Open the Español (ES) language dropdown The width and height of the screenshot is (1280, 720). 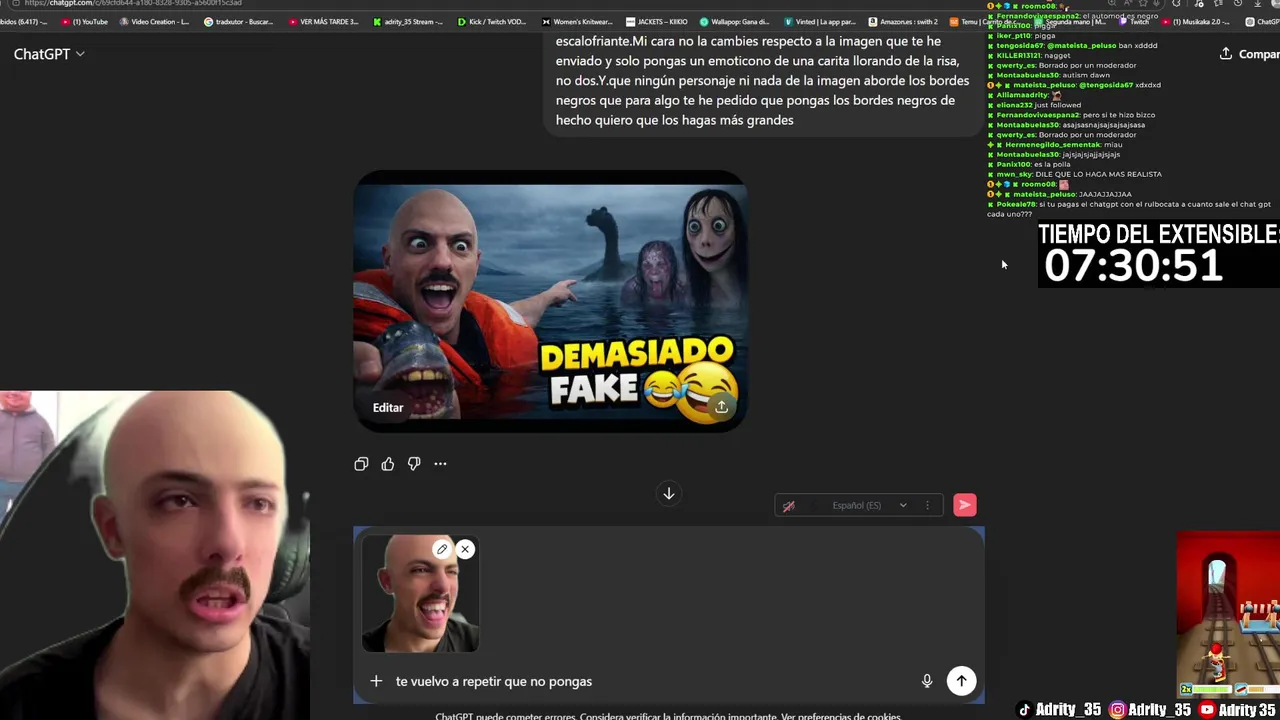pyautogui.click(x=869, y=506)
